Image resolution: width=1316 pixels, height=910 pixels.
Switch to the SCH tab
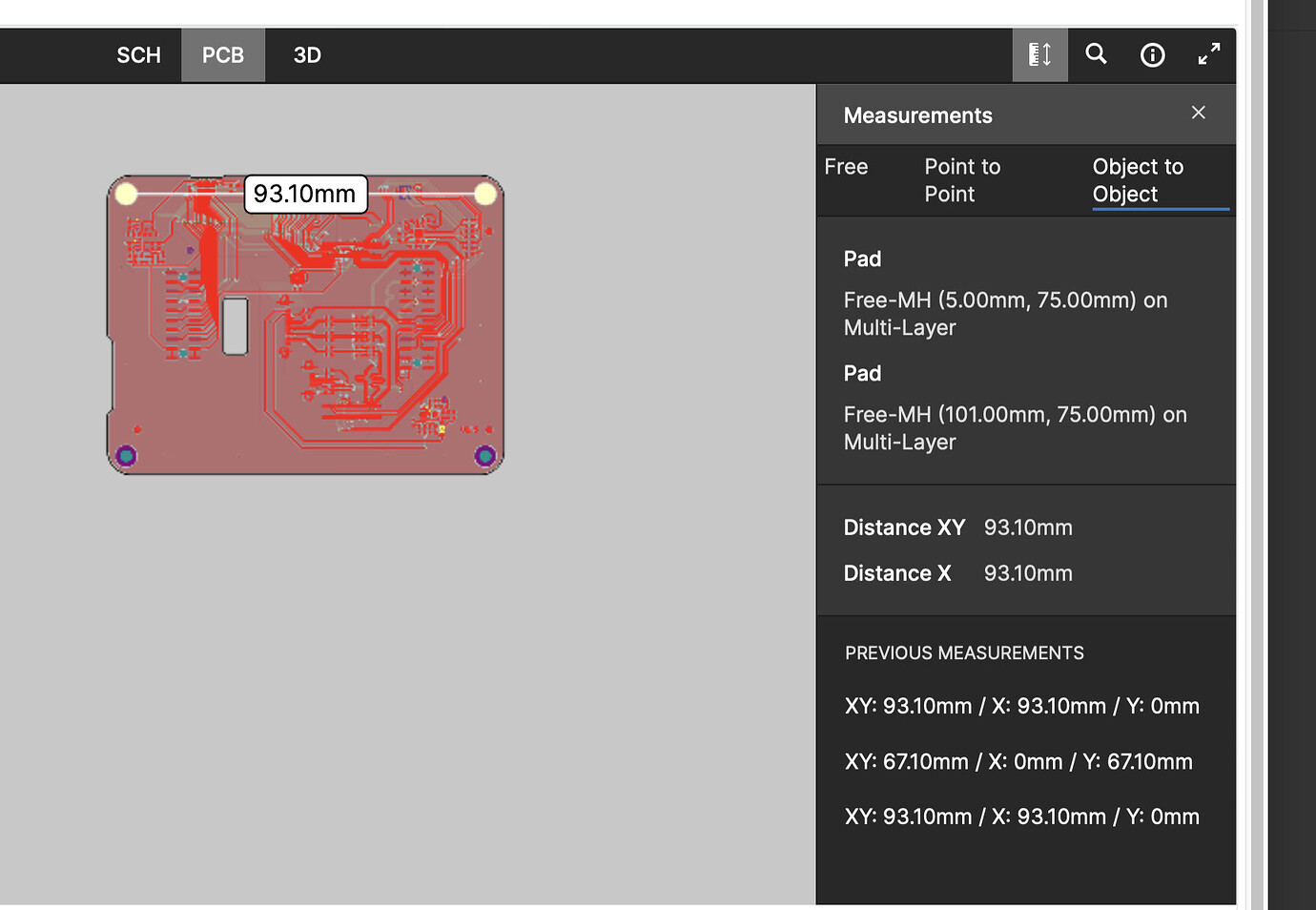coord(138,54)
